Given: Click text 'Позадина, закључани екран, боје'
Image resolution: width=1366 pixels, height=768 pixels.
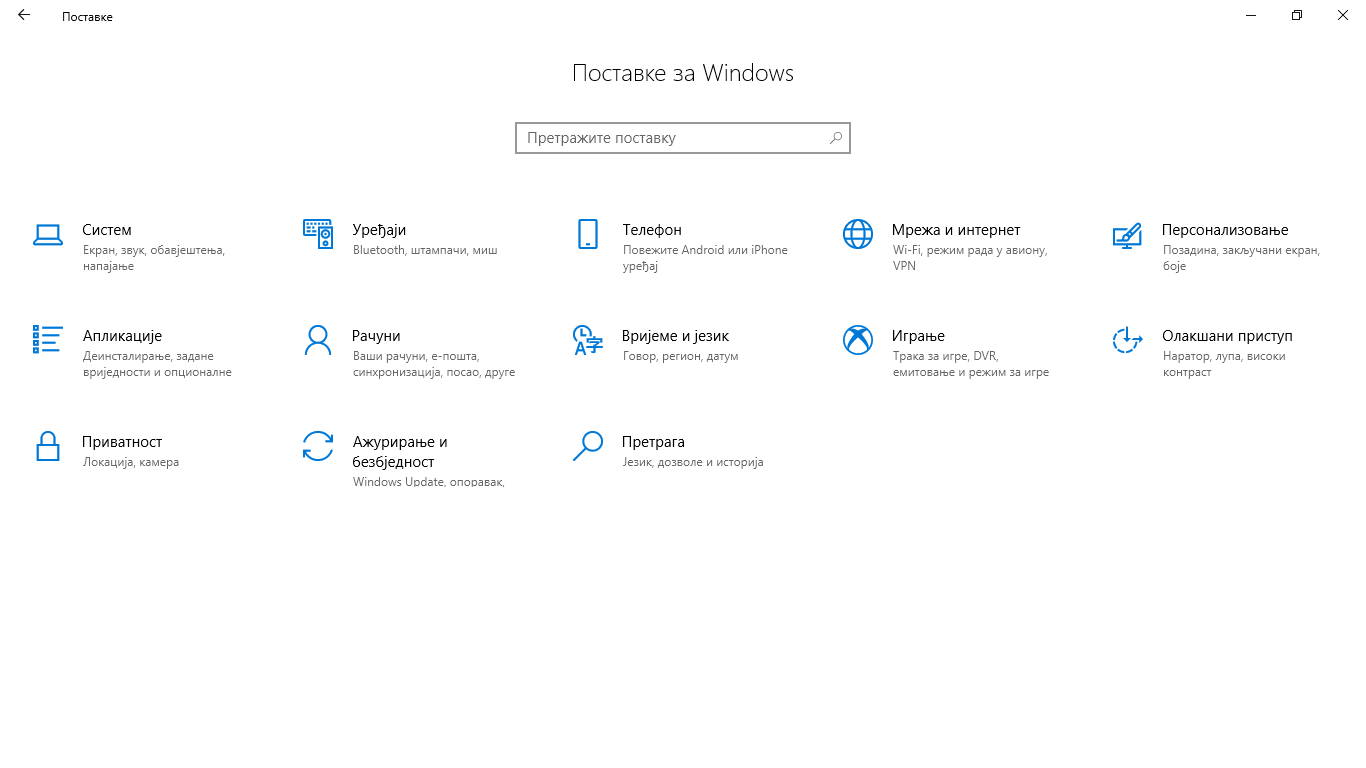Looking at the screenshot, I should [1241, 258].
